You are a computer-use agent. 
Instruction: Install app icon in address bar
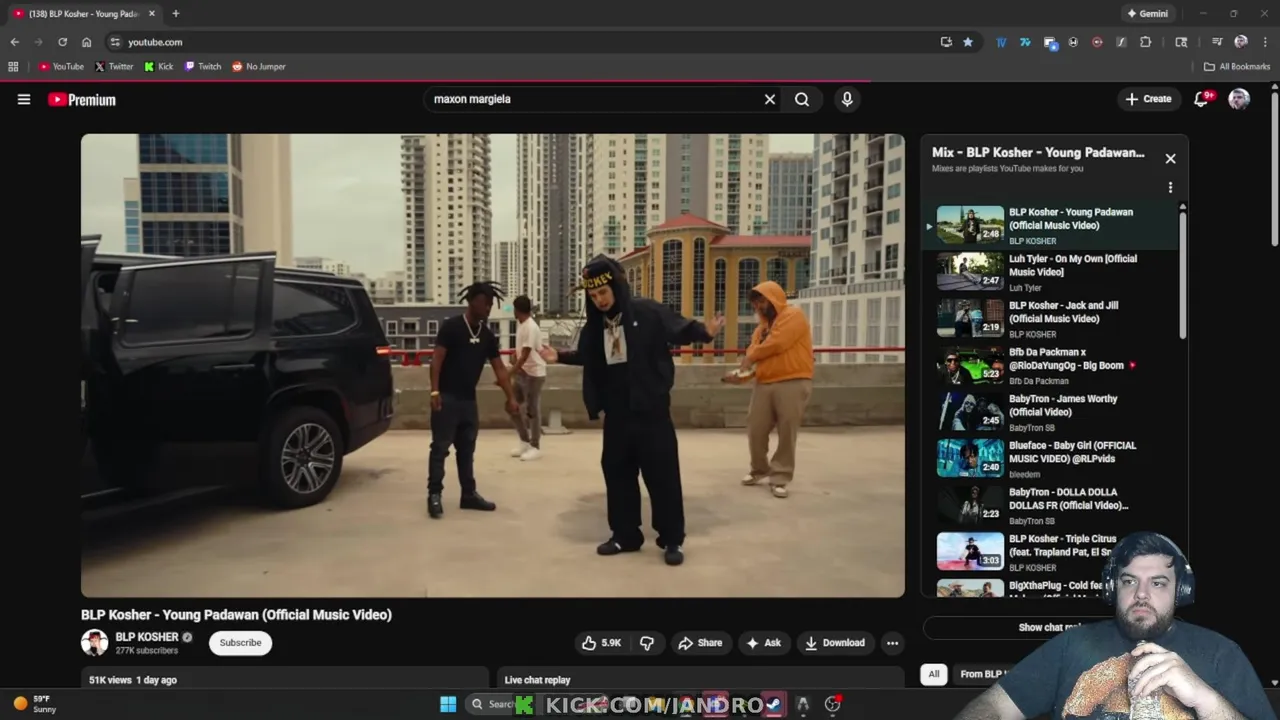(946, 42)
